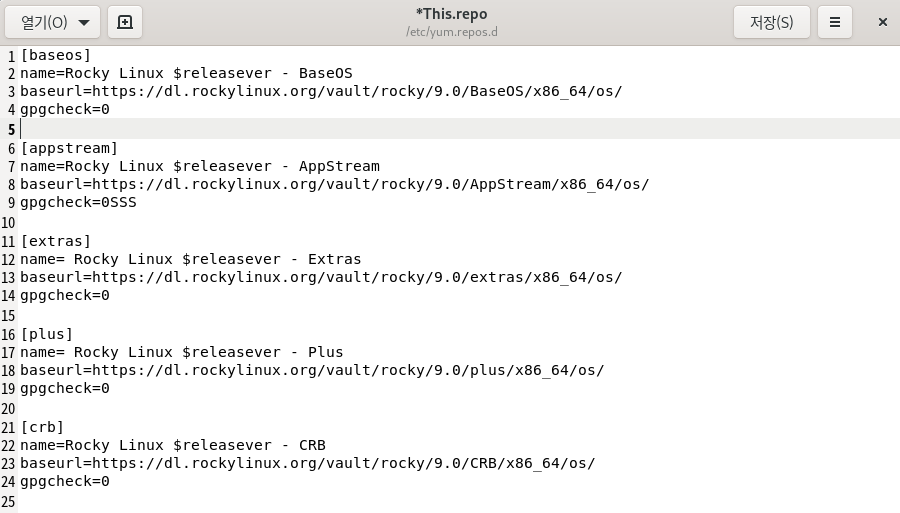Click gpgcheck=0 text on line 14
The height and width of the screenshot is (513, 900).
(x=65, y=295)
